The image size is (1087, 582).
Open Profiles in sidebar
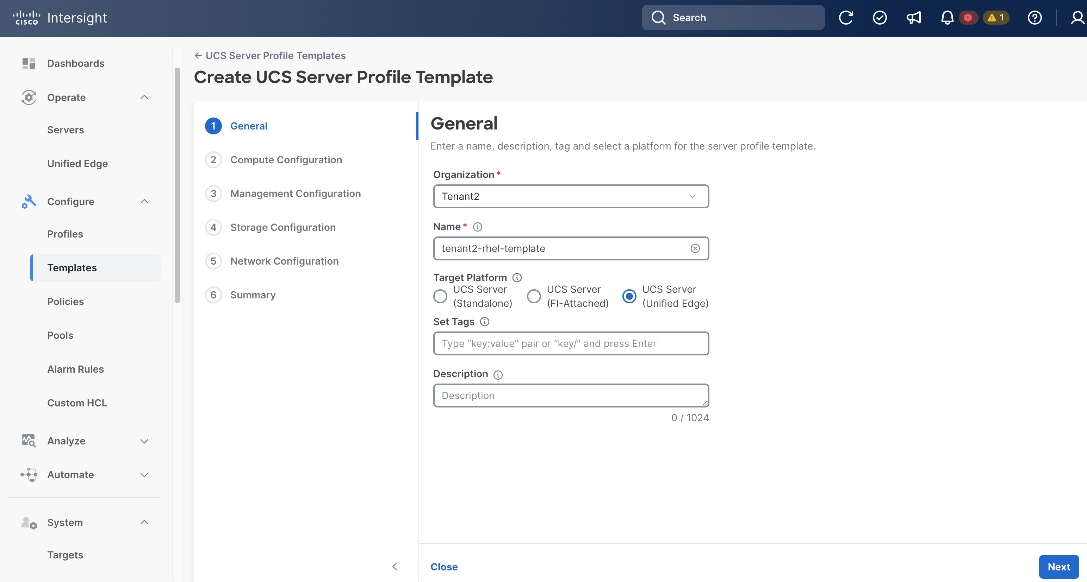coord(65,234)
